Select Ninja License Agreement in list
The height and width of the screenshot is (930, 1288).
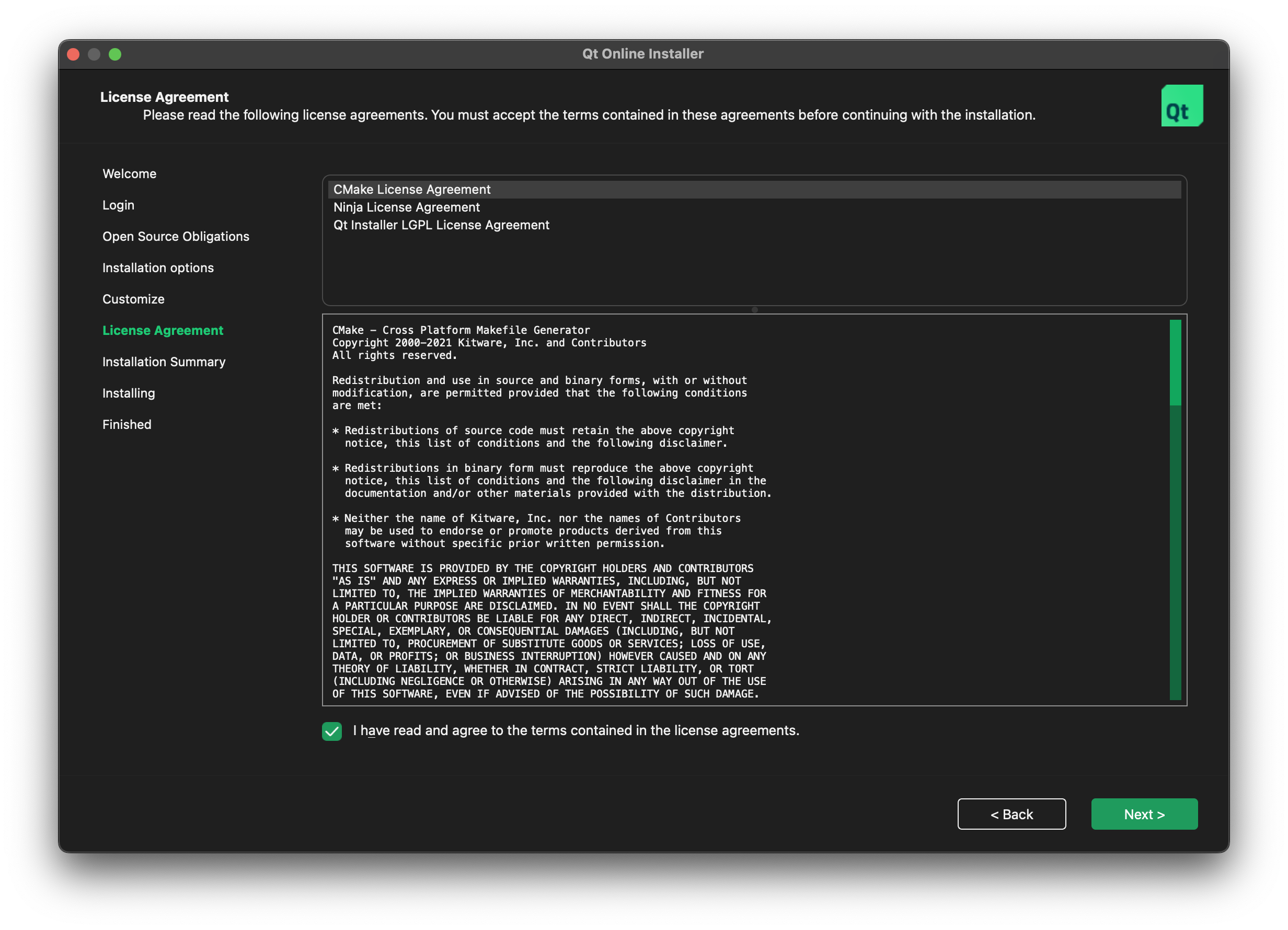click(754, 207)
